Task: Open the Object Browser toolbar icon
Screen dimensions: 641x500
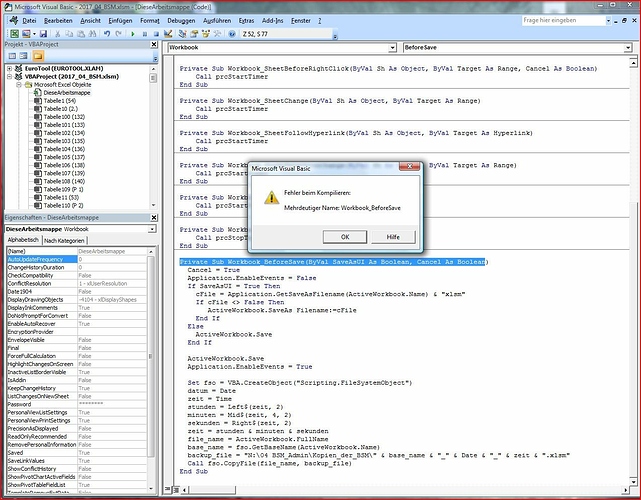Action: [x=206, y=34]
